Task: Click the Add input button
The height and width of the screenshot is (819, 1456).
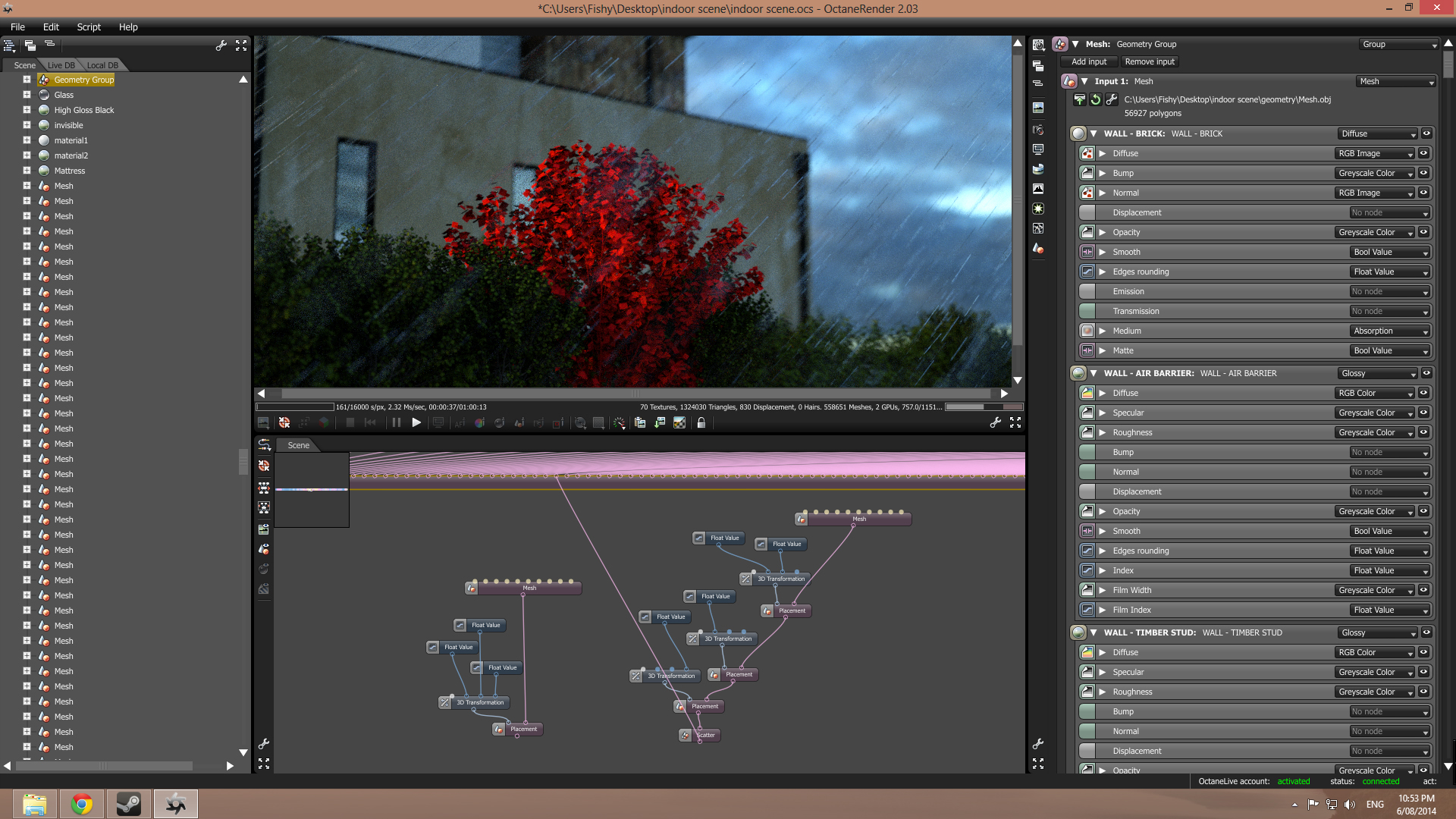Action: [1089, 61]
